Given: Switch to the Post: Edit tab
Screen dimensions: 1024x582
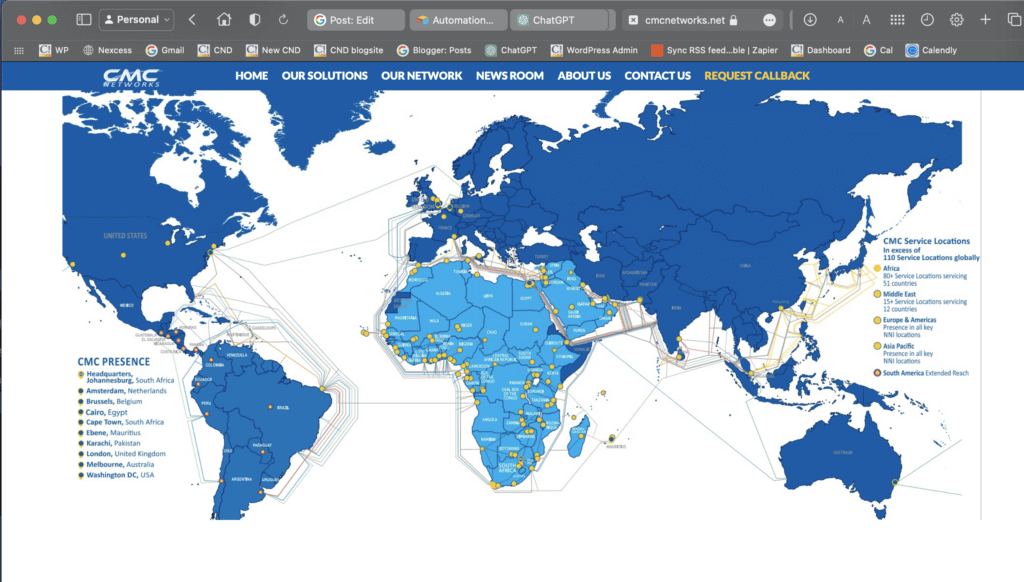Looking at the screenshot, I should pyautogui.click(x=357, y=20).
